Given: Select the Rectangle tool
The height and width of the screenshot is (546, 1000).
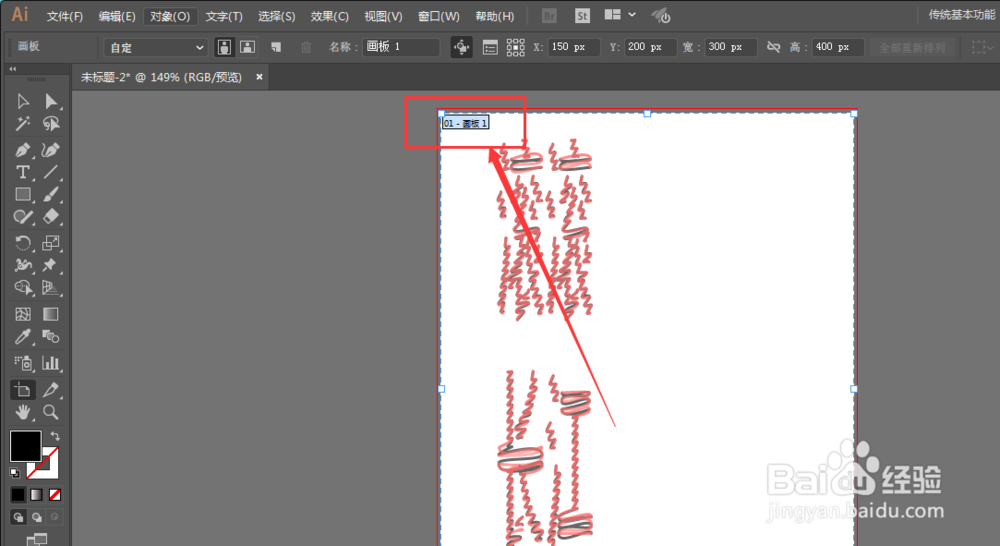Looking at the screenshot, I should pos(23,195).
